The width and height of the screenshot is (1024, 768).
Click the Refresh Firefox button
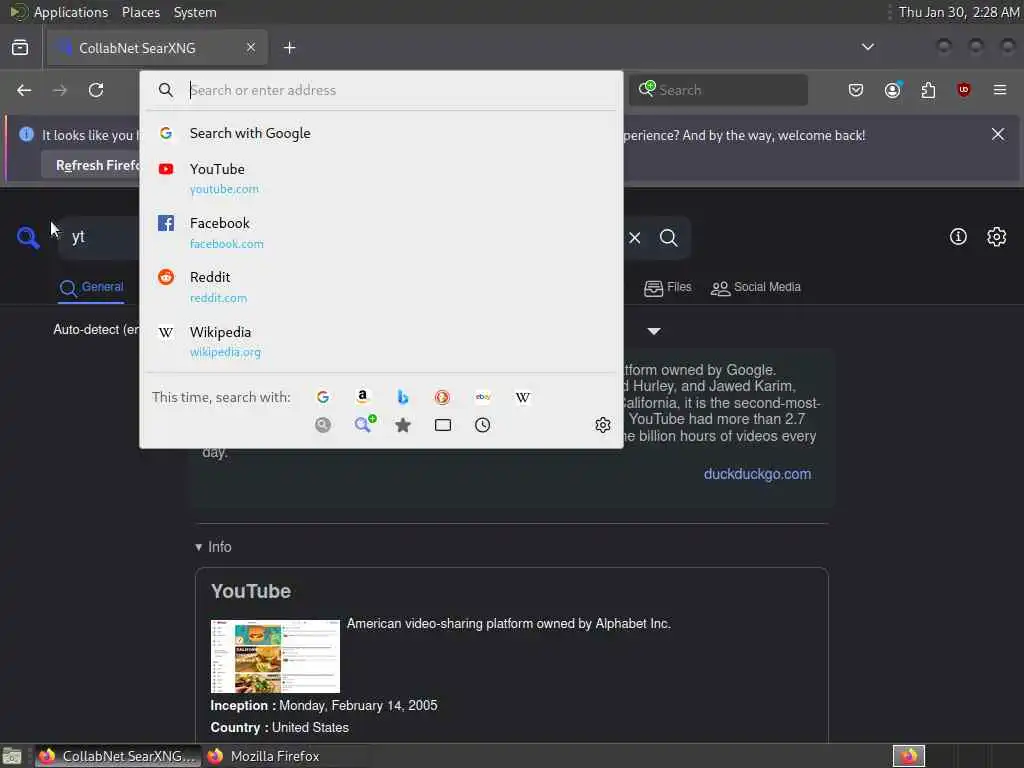(x=91, y=166)
